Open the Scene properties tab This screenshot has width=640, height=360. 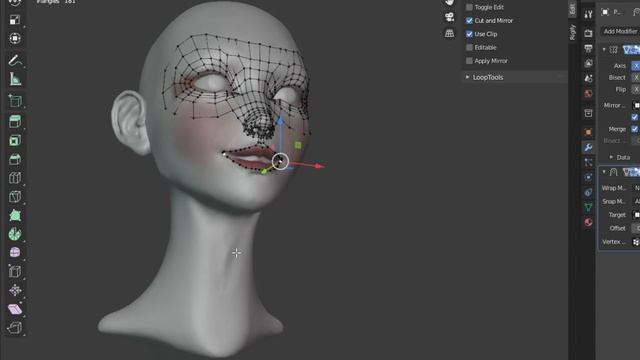tap(588, 78)
